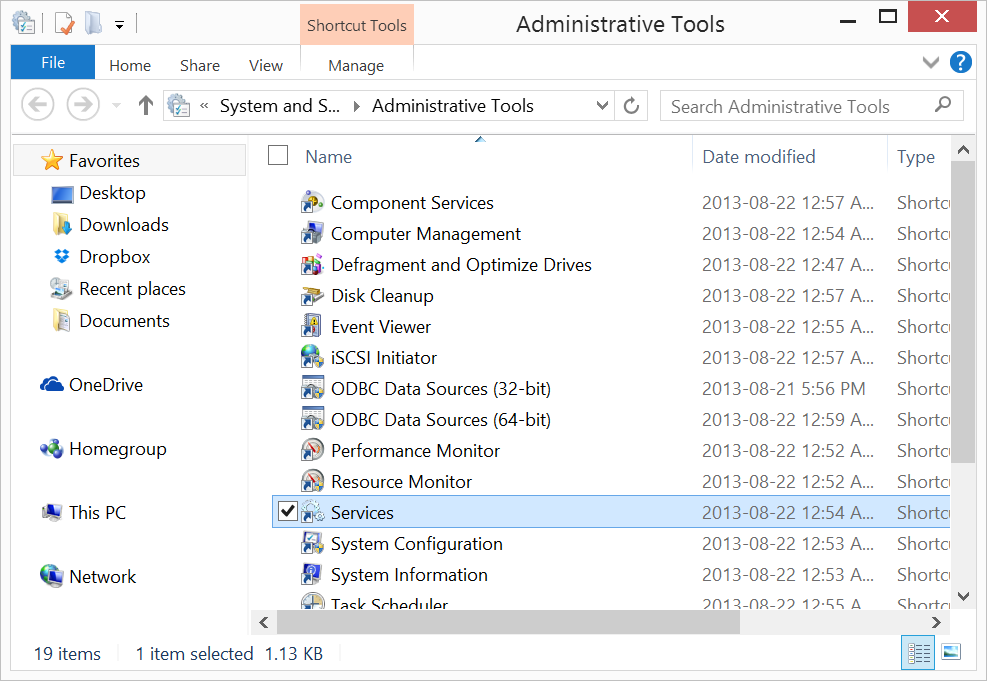
Task: Click the Defragment and Optimize Drives icon
Action: (x=312, y=265)
